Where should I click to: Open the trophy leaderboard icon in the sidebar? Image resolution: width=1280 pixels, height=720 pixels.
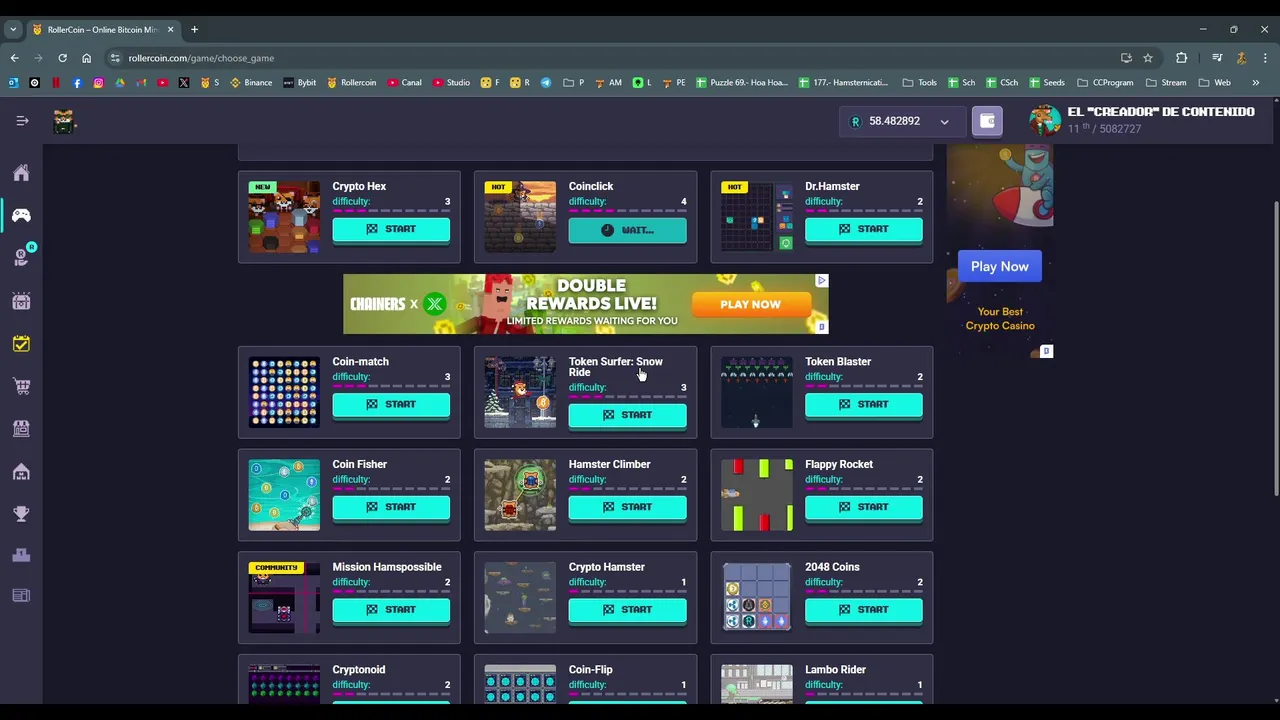21,514
